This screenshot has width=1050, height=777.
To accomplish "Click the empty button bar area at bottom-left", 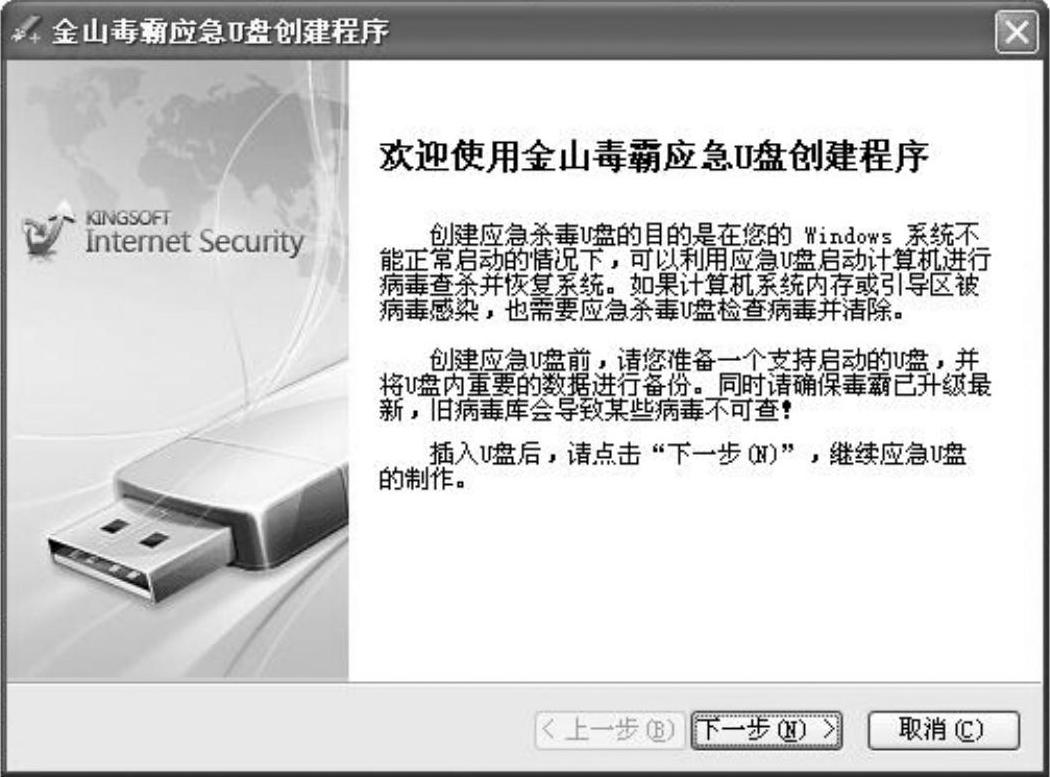I will tap(268, 729).
